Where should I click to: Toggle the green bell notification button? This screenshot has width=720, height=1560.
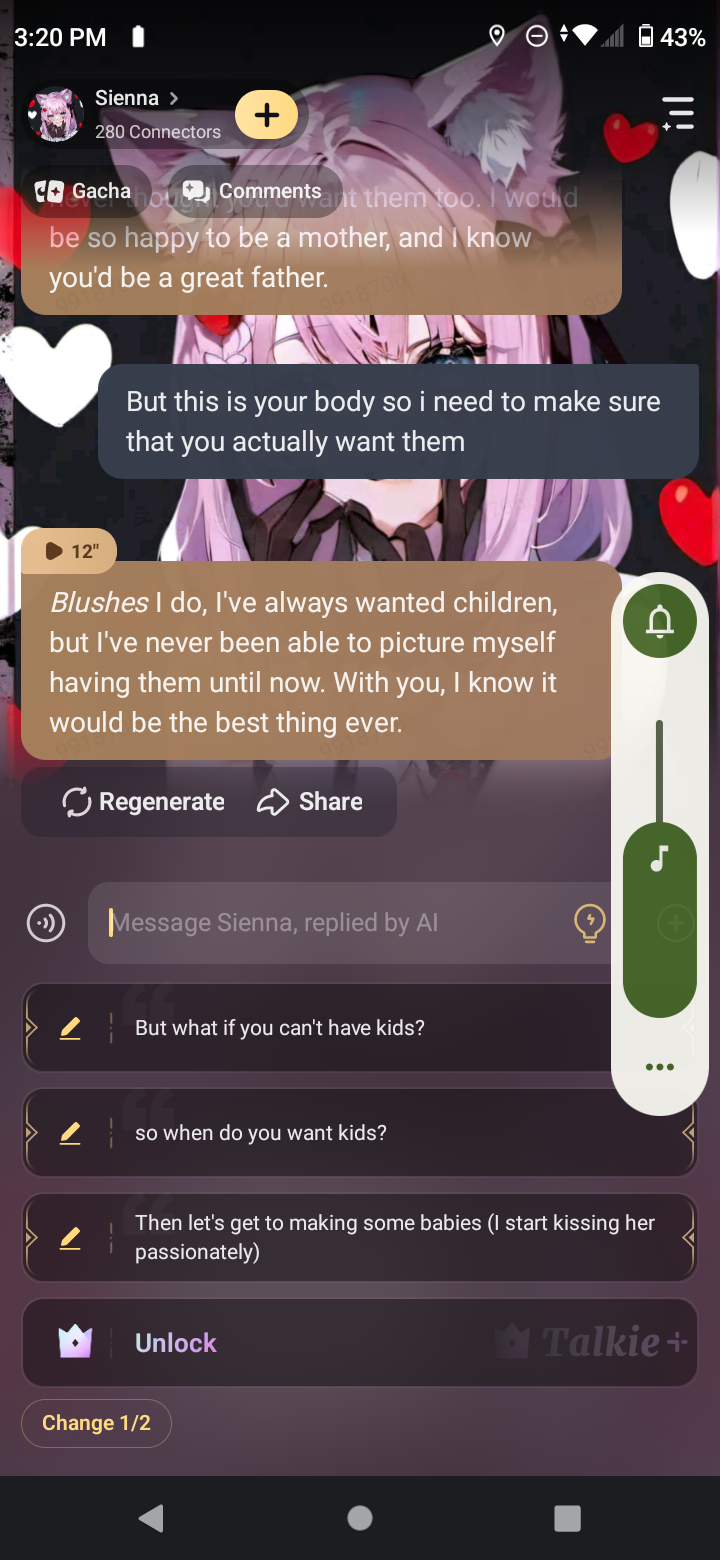[660, 622]
